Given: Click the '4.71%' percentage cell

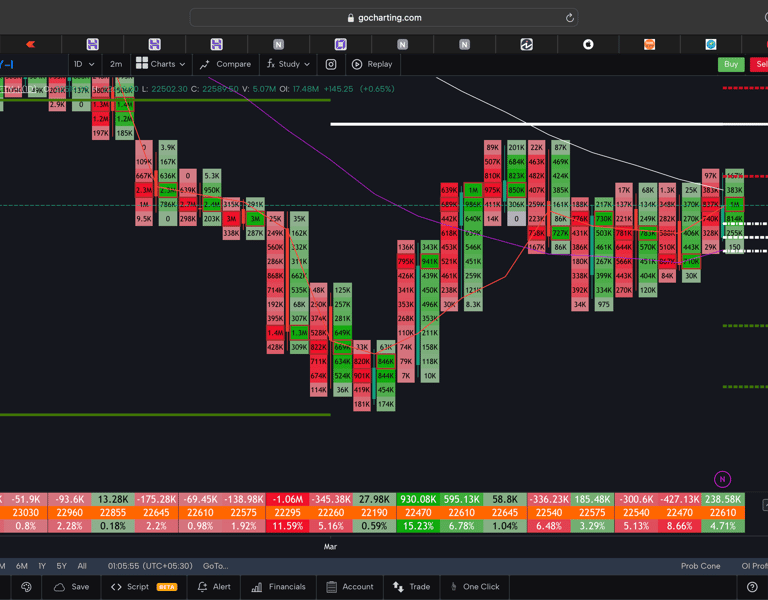Looking at the screenshot, I should pos(723,526).
